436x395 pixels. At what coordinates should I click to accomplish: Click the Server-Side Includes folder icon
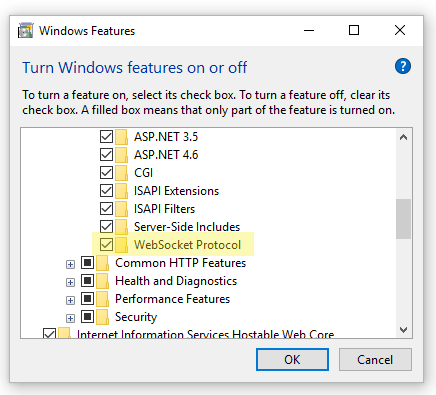(x=122, y=227)
